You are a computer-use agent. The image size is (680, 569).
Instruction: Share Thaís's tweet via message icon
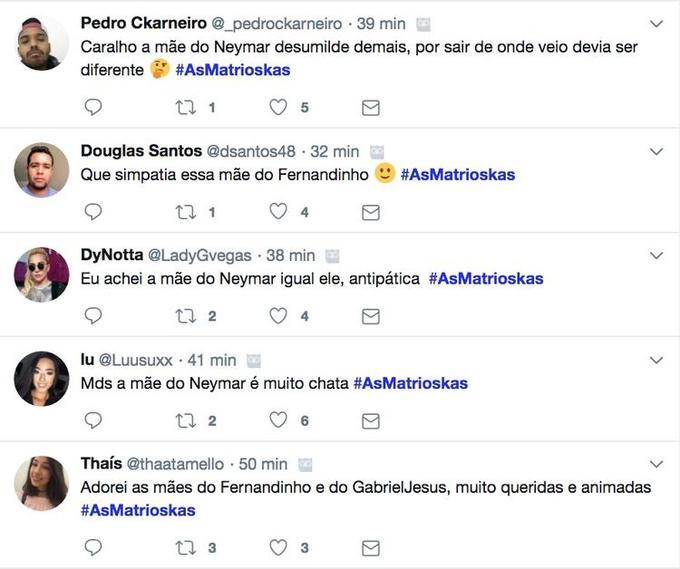pos(370,547)
